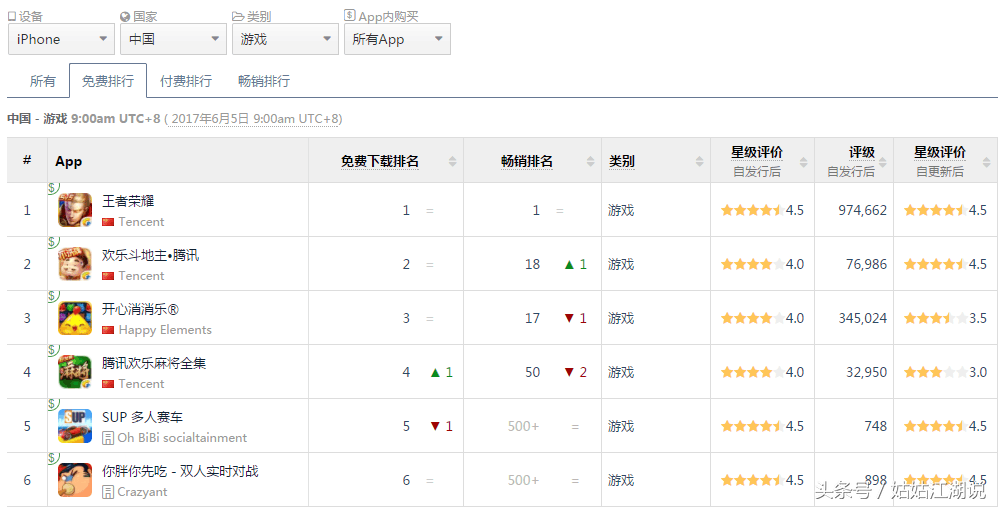The image size is (998, 507).
Task: Click rating count 974,662
Action: [862, 210]
